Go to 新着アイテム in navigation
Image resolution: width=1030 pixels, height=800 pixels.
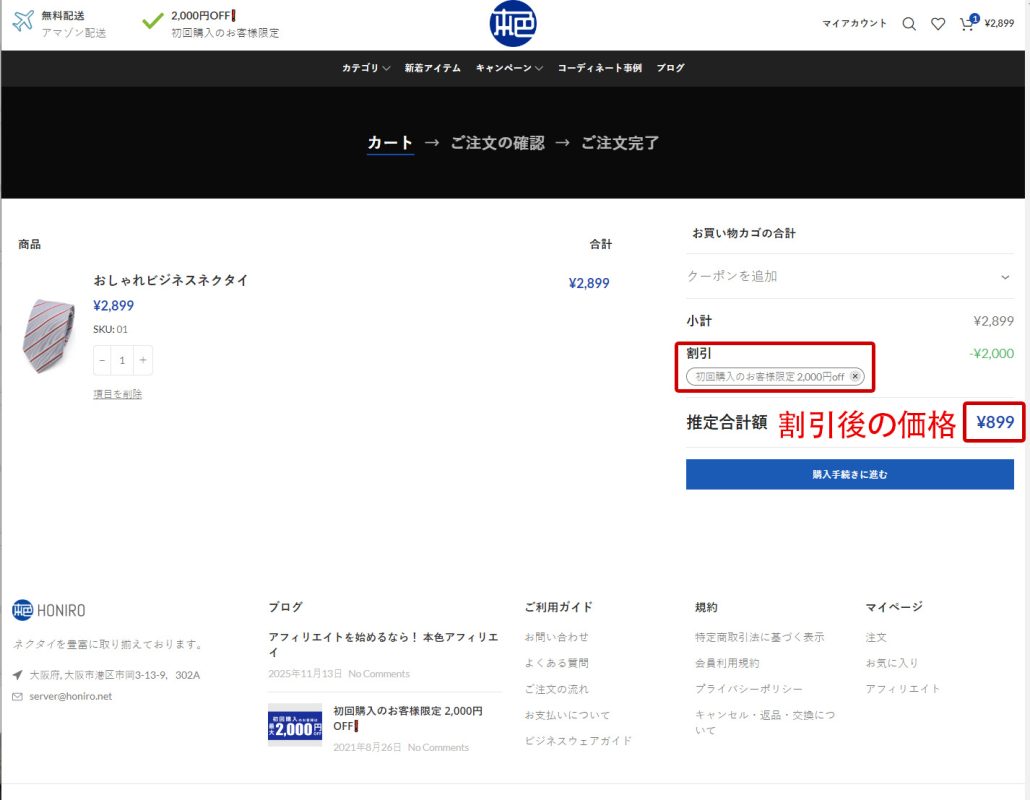pyautogui.click(x=432, y=68)
